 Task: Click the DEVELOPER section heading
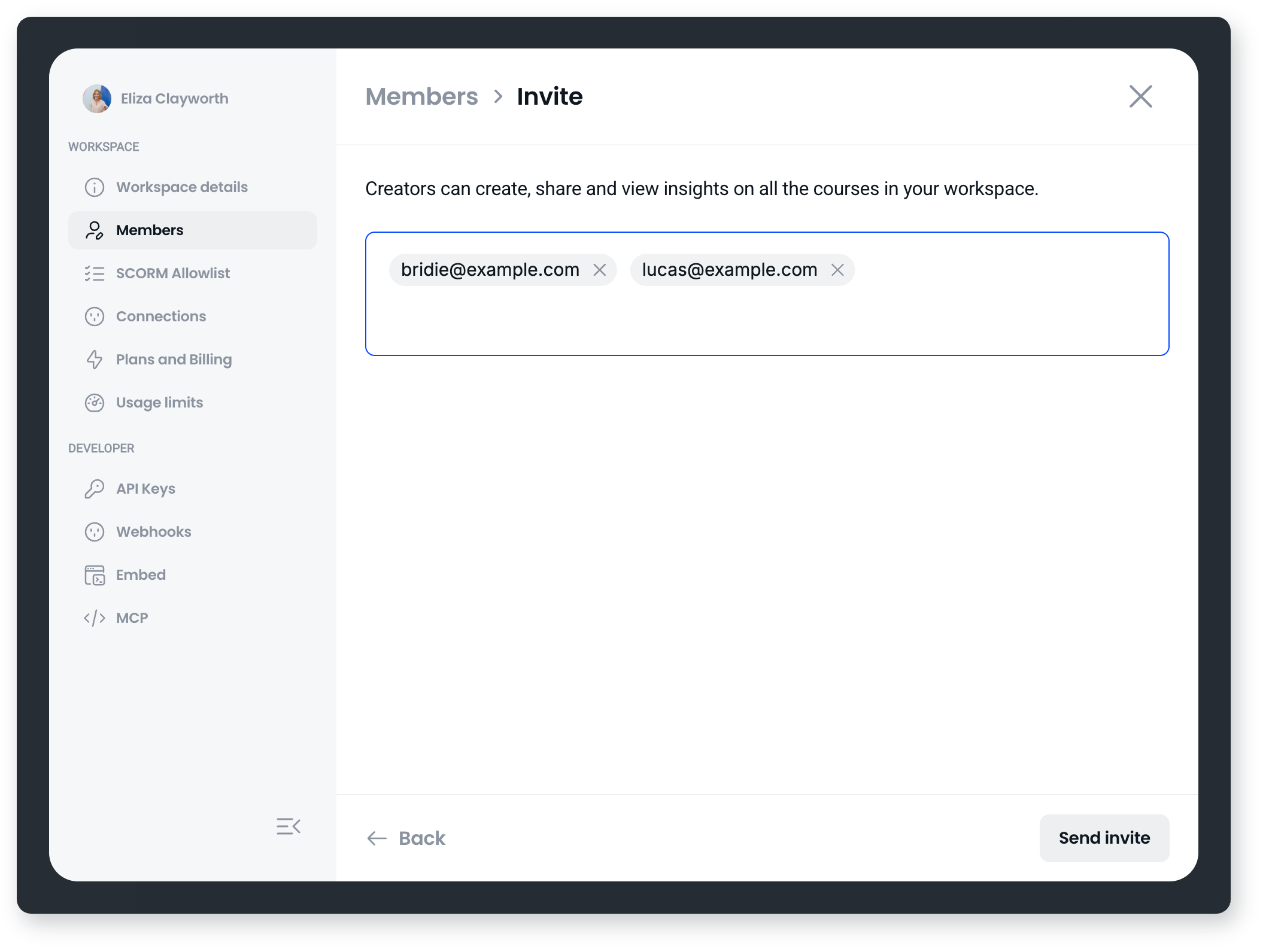click(x=101, y=448)
